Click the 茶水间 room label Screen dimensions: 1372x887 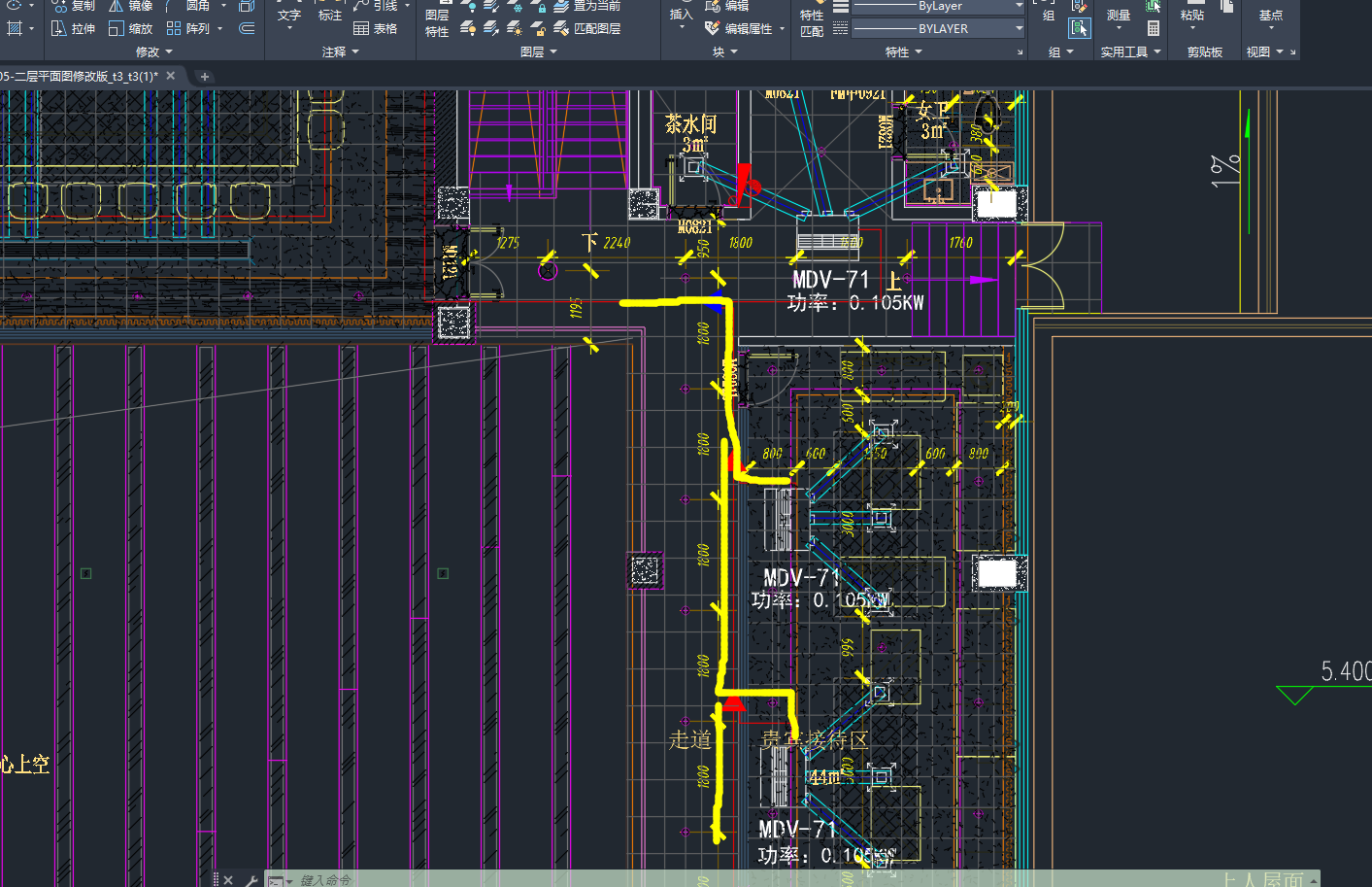[x=691, y=124]
